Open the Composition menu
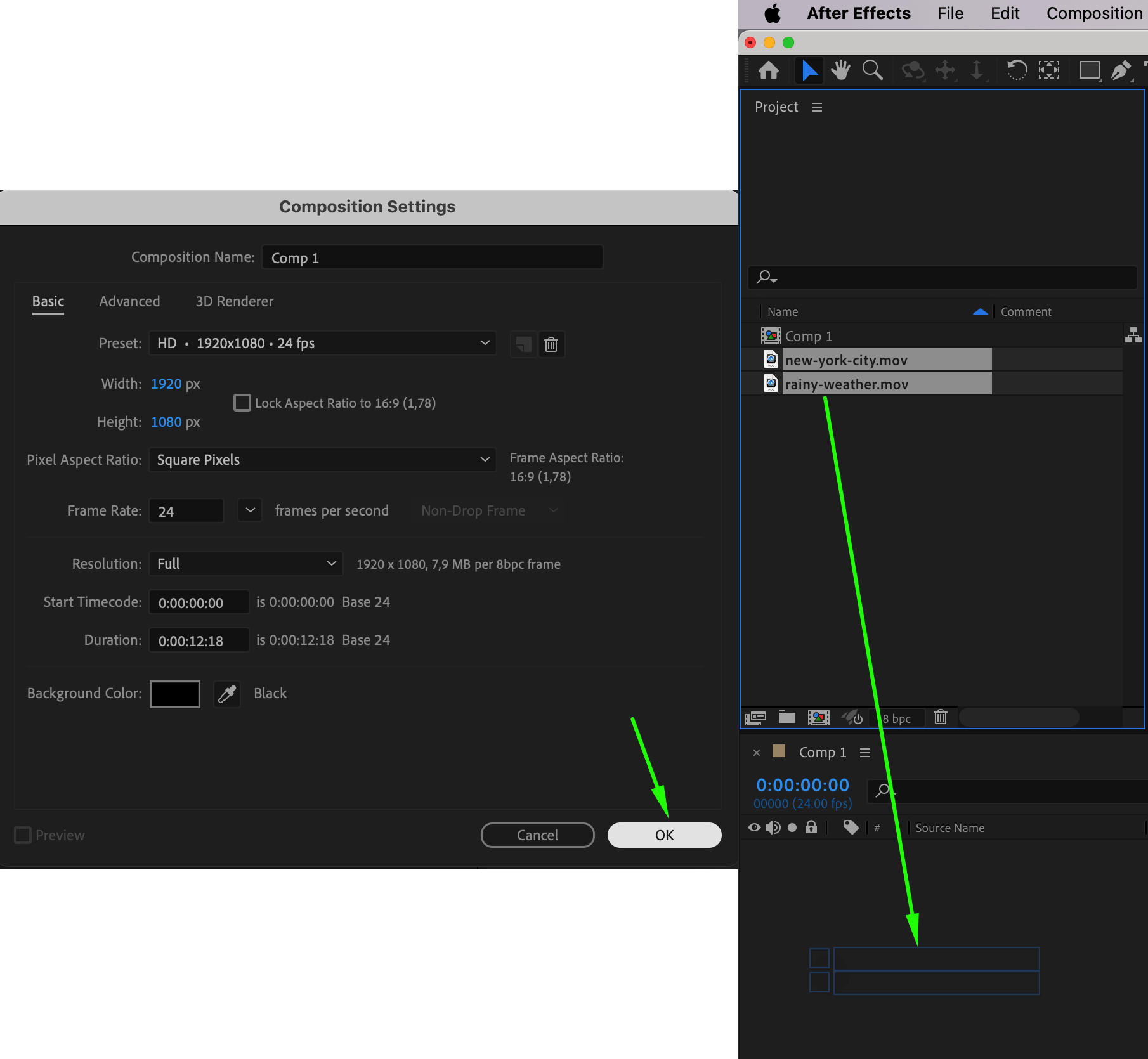Screen dimensions: 1148x1059 [1094, 13]
